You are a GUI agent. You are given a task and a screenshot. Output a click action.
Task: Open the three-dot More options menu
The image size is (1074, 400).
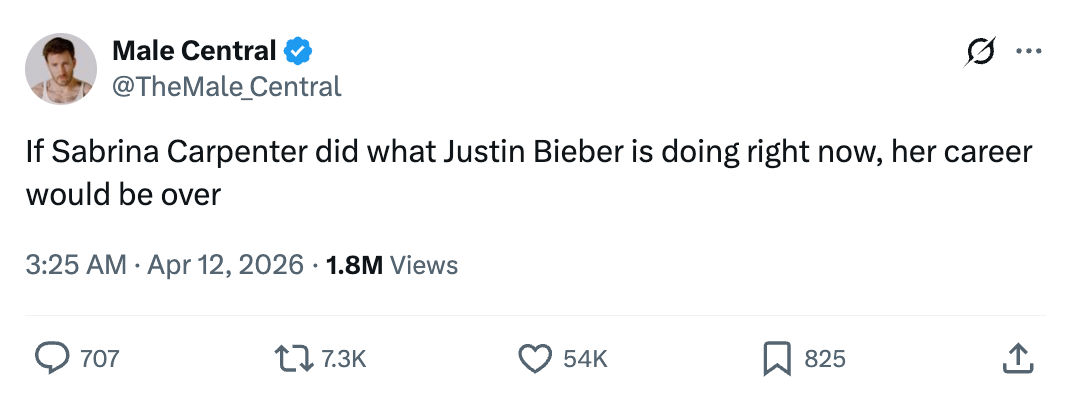[x=1028, y=52]
